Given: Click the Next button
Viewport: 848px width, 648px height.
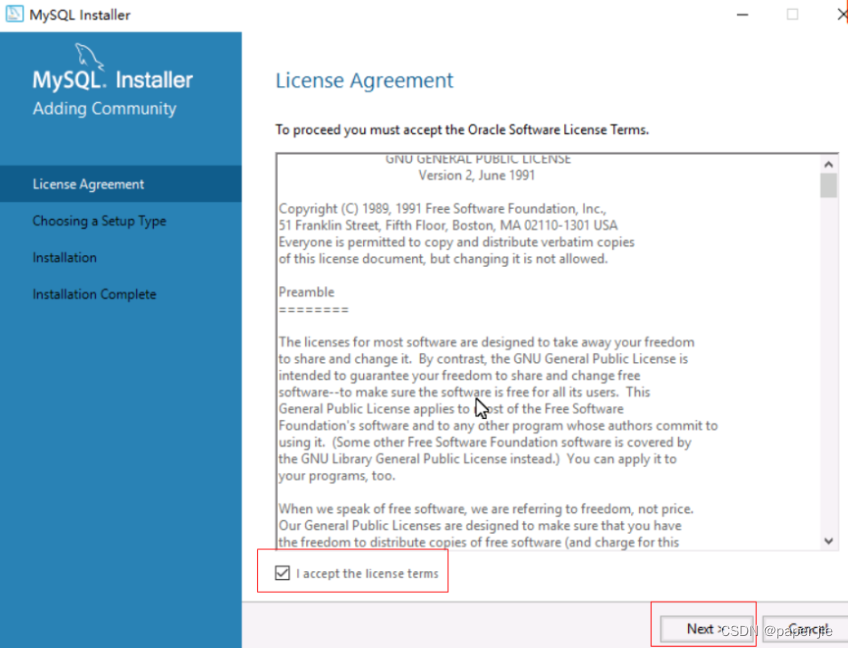Looking at the screenshot, I should click(x=706, y=629).
